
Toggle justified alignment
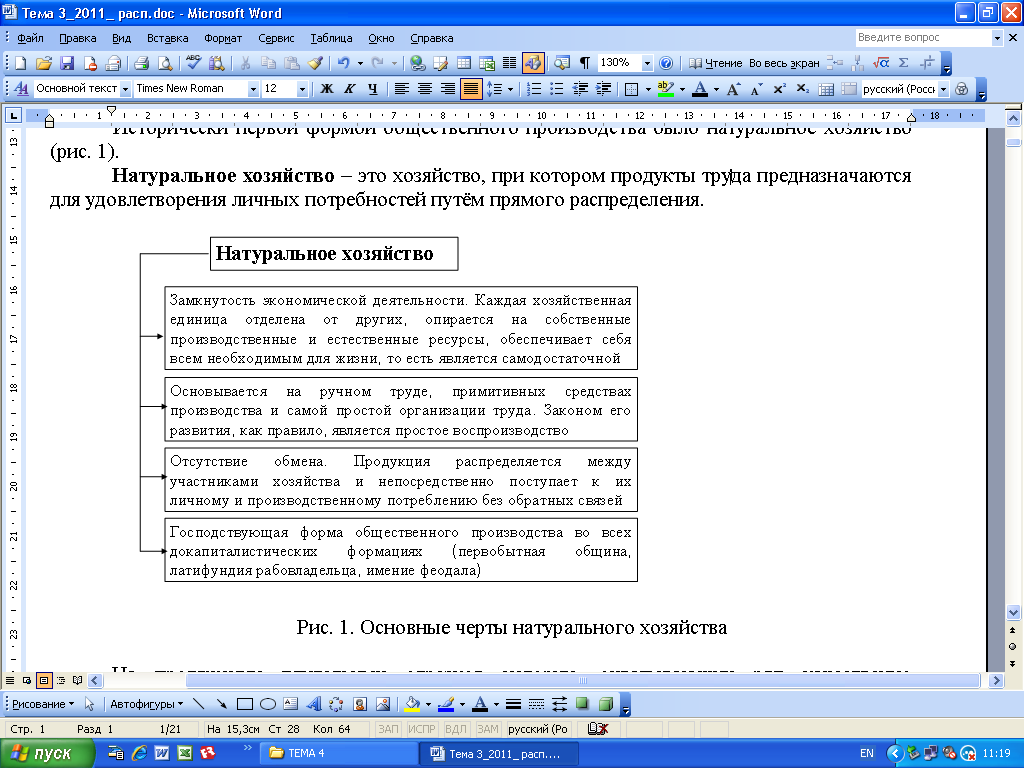coord(470,89)
